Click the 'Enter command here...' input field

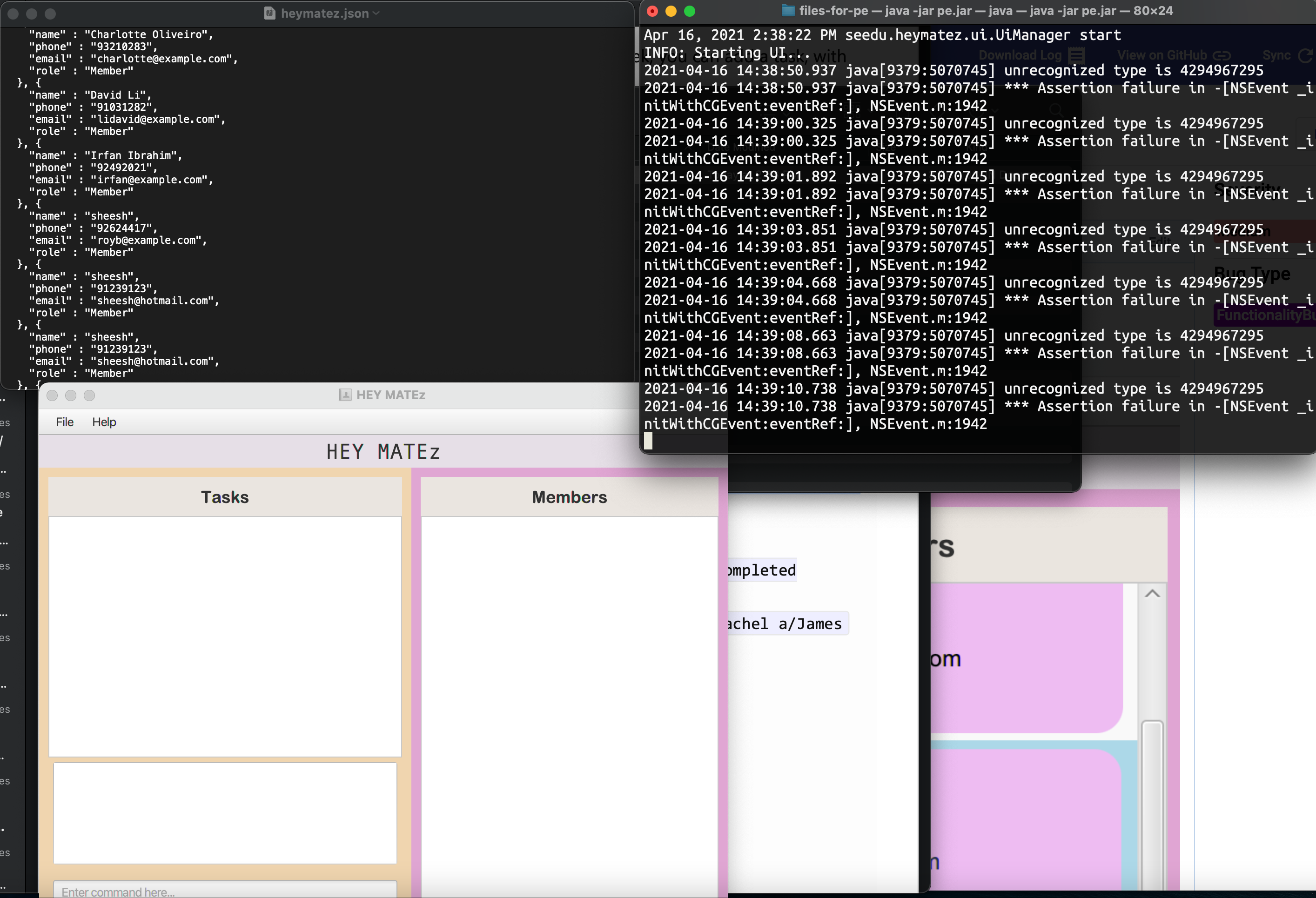coord(225,891)
